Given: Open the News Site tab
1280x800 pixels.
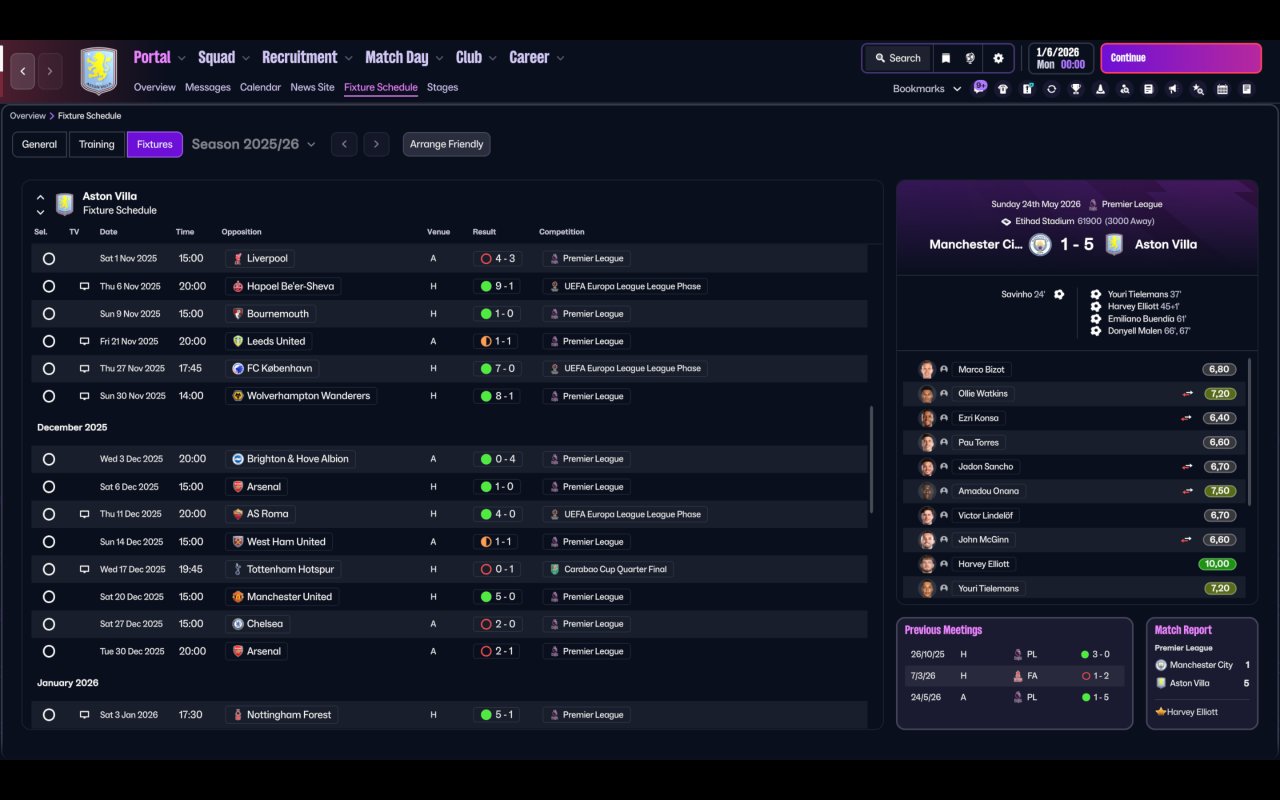Looking at the screenshot, I should tap(312, 87).
